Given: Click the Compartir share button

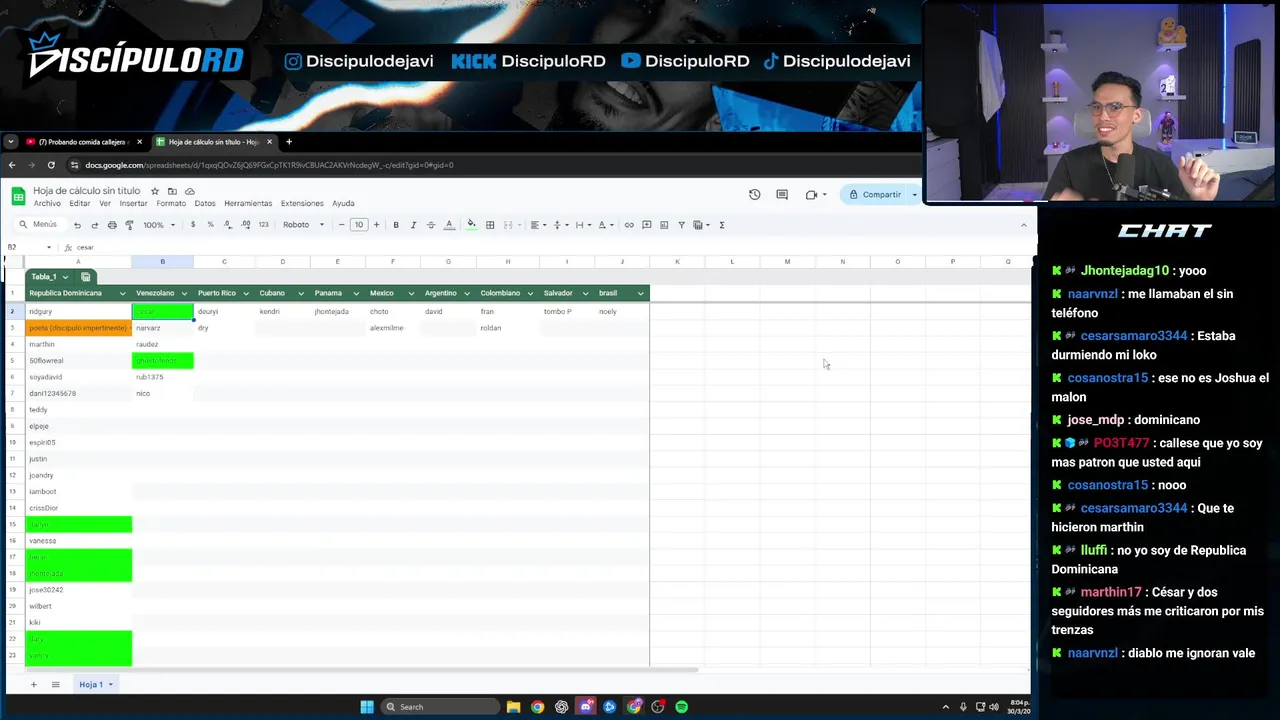Looking at the screenshot, I should pos(875,195).
